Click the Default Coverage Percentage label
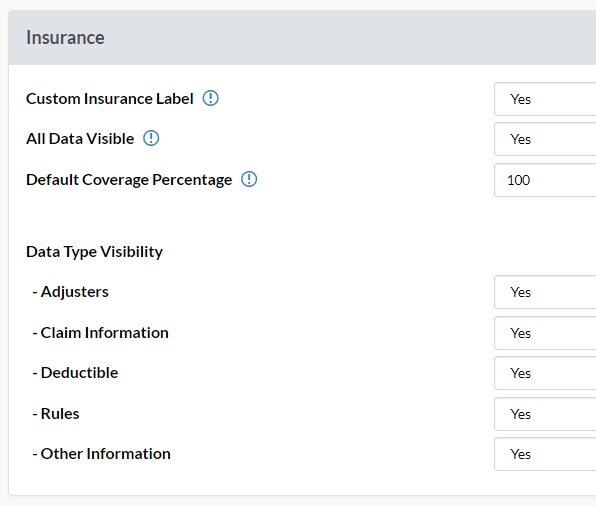Viewport: 596px width, 506px height. coord(129,180)
